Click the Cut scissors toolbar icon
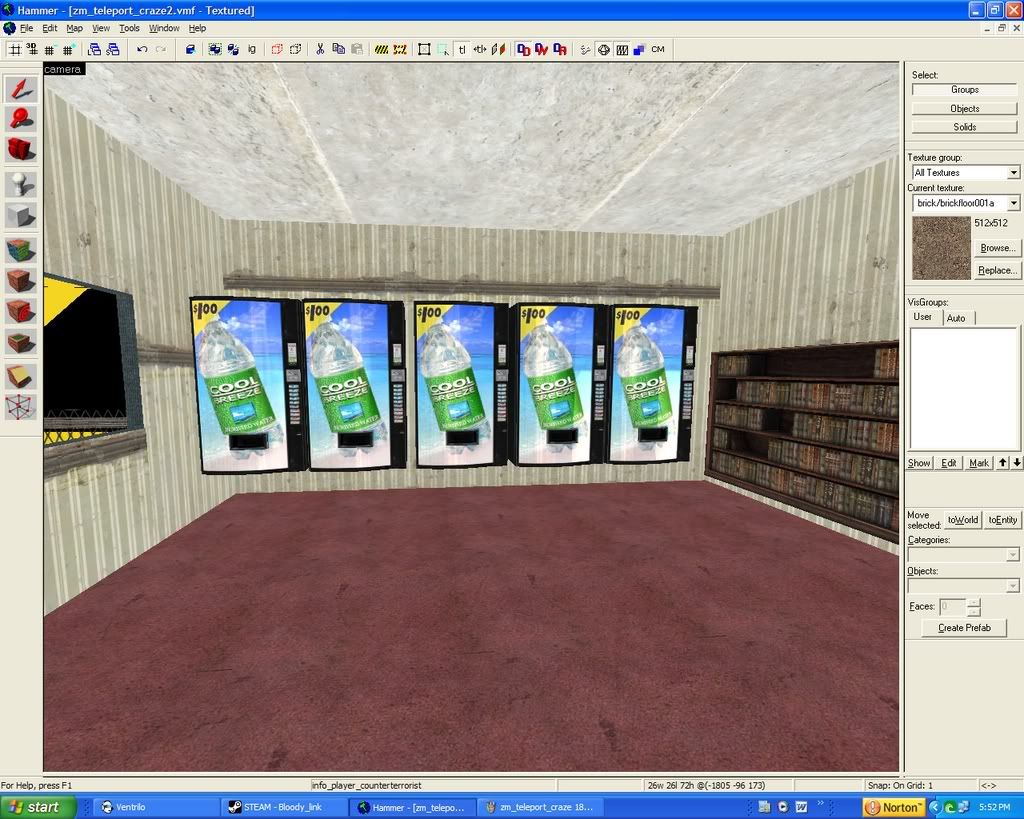 pyautogui.click(x=320, y=49)
